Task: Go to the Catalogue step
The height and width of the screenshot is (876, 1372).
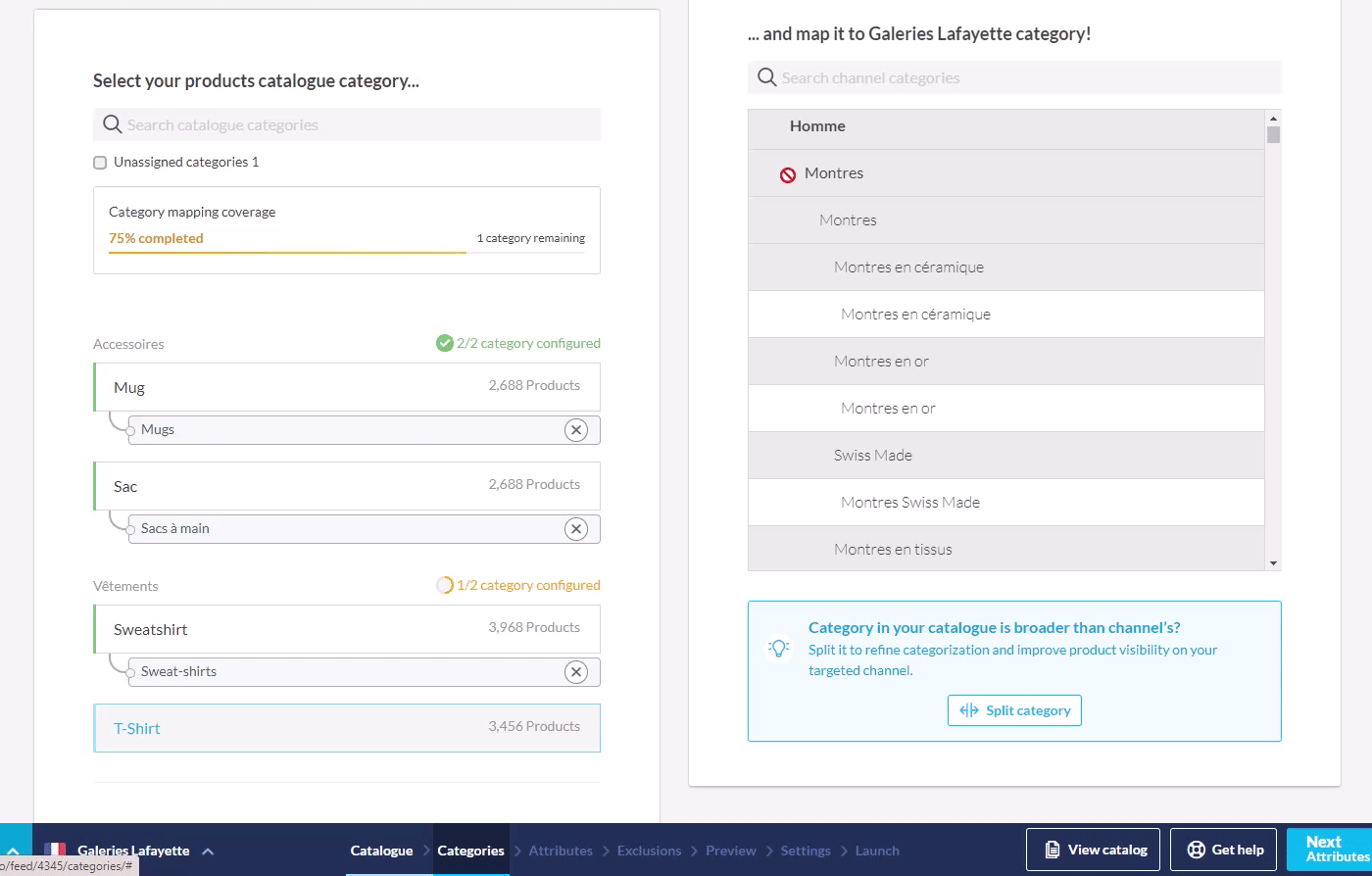Action: tap(381, 851)
